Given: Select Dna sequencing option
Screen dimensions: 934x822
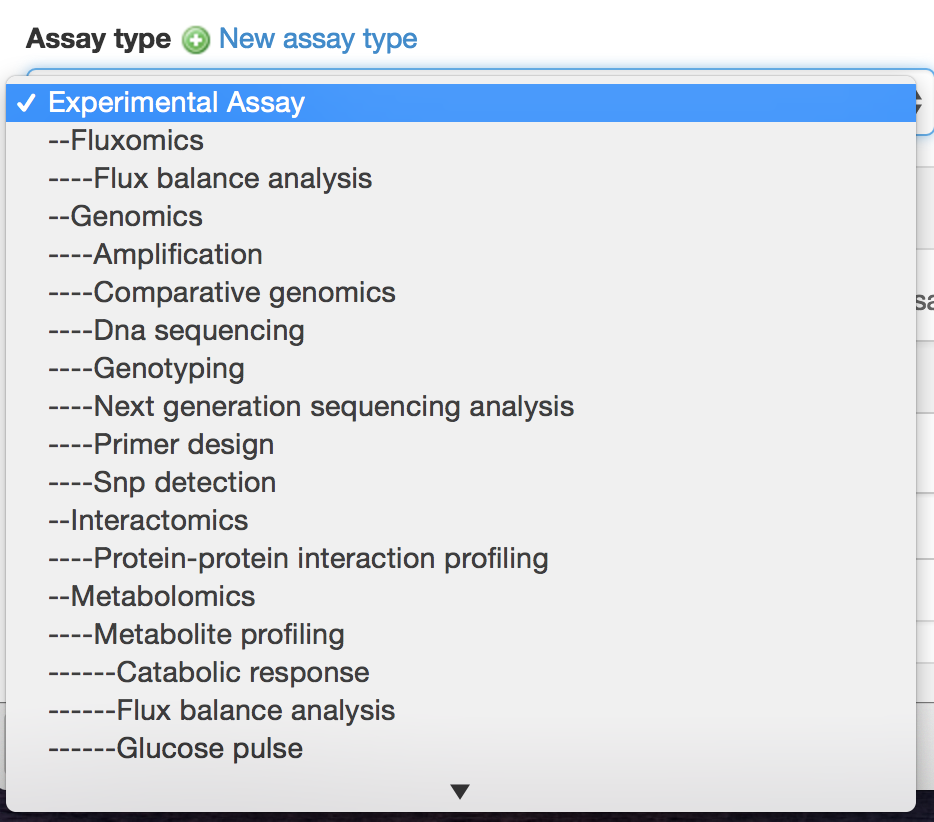Looking at the screenshot, I should (176, 331).
